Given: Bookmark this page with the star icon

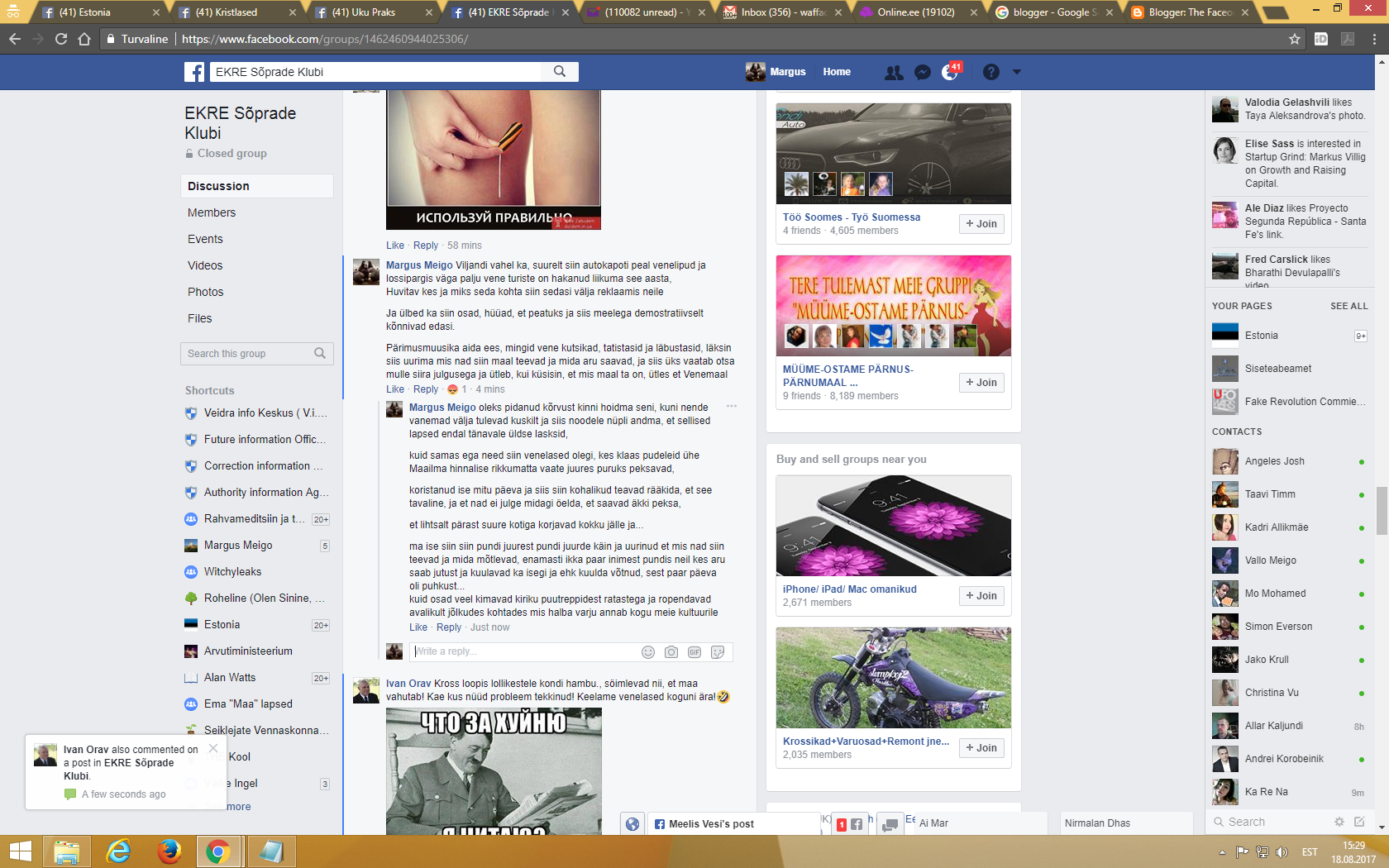Looking at the screenshot, I should point(1295,39).
